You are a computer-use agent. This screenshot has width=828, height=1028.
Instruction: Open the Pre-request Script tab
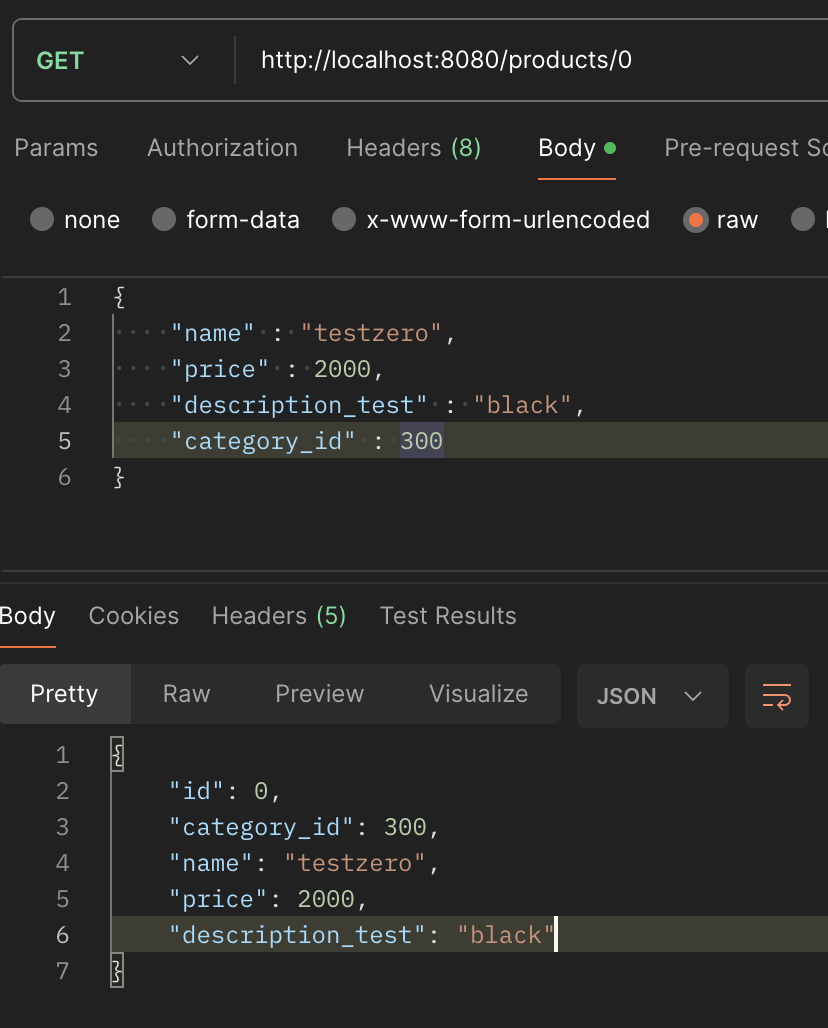coord(745,148)
